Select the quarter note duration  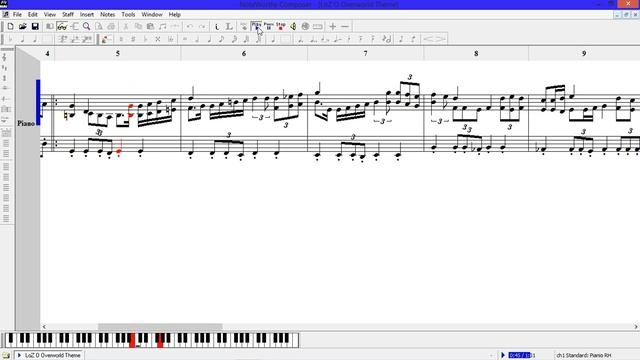point(209,39)
